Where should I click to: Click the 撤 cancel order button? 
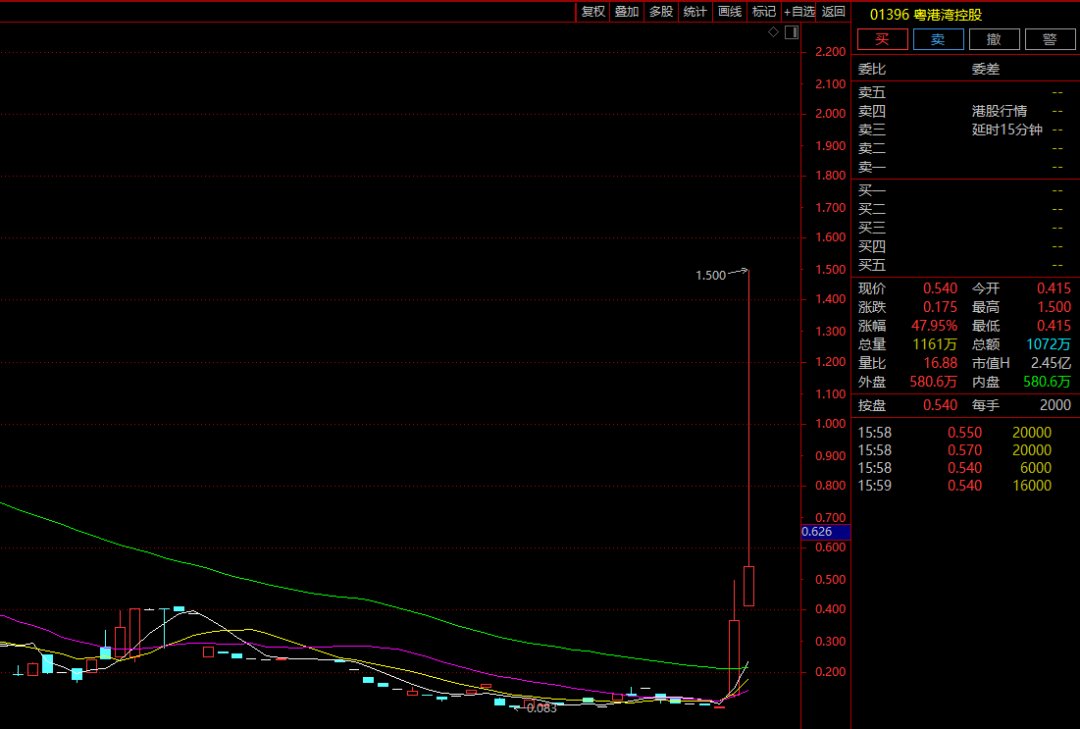[x=994, y=39]
